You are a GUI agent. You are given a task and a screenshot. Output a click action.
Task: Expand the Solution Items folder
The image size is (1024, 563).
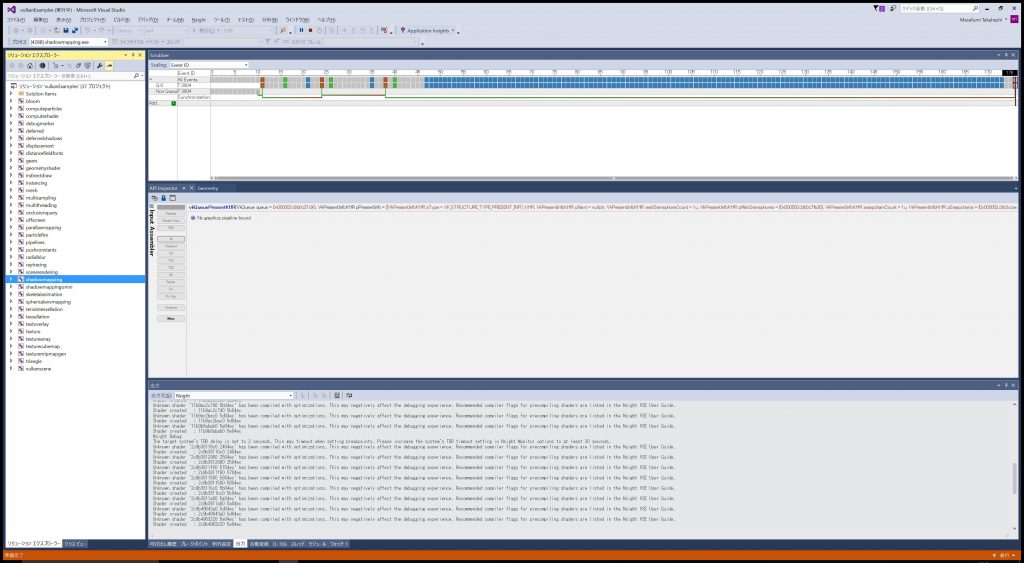11,93
